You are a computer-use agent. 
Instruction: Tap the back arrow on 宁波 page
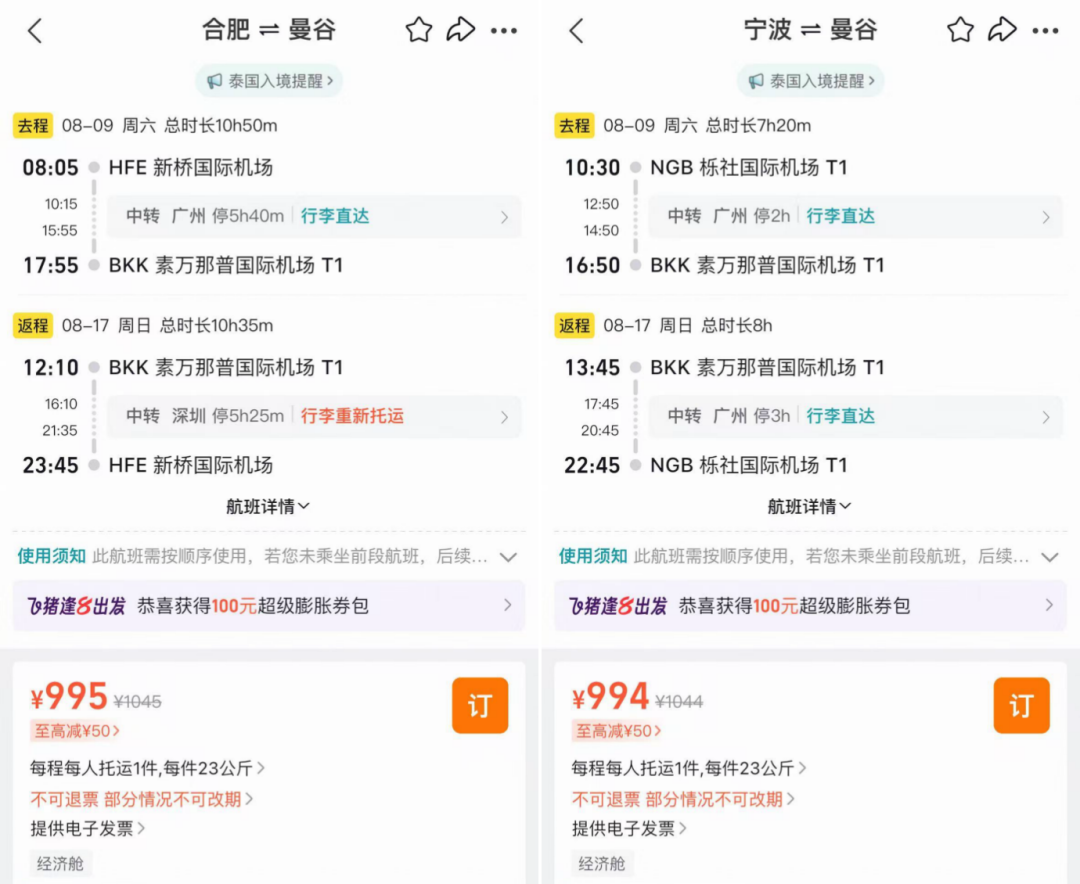576,30
